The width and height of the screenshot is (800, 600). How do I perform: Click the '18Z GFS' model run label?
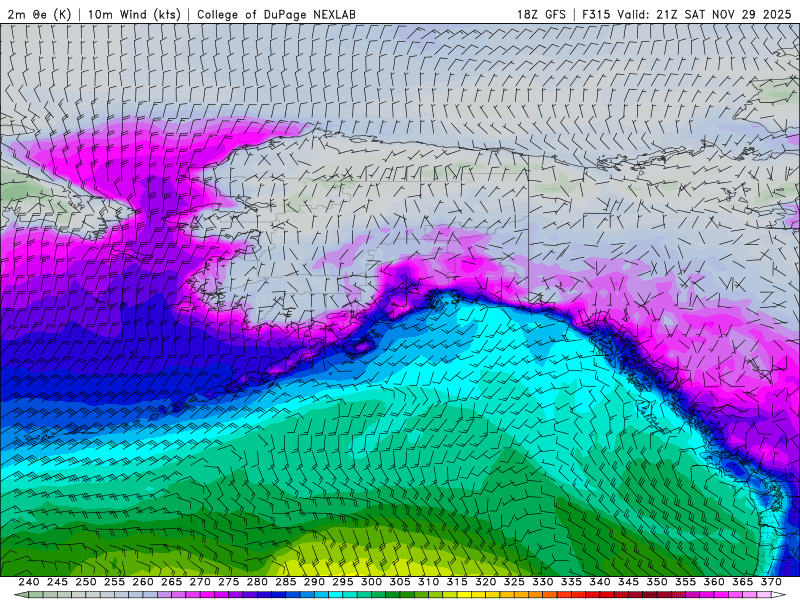(x=541, y=14)
